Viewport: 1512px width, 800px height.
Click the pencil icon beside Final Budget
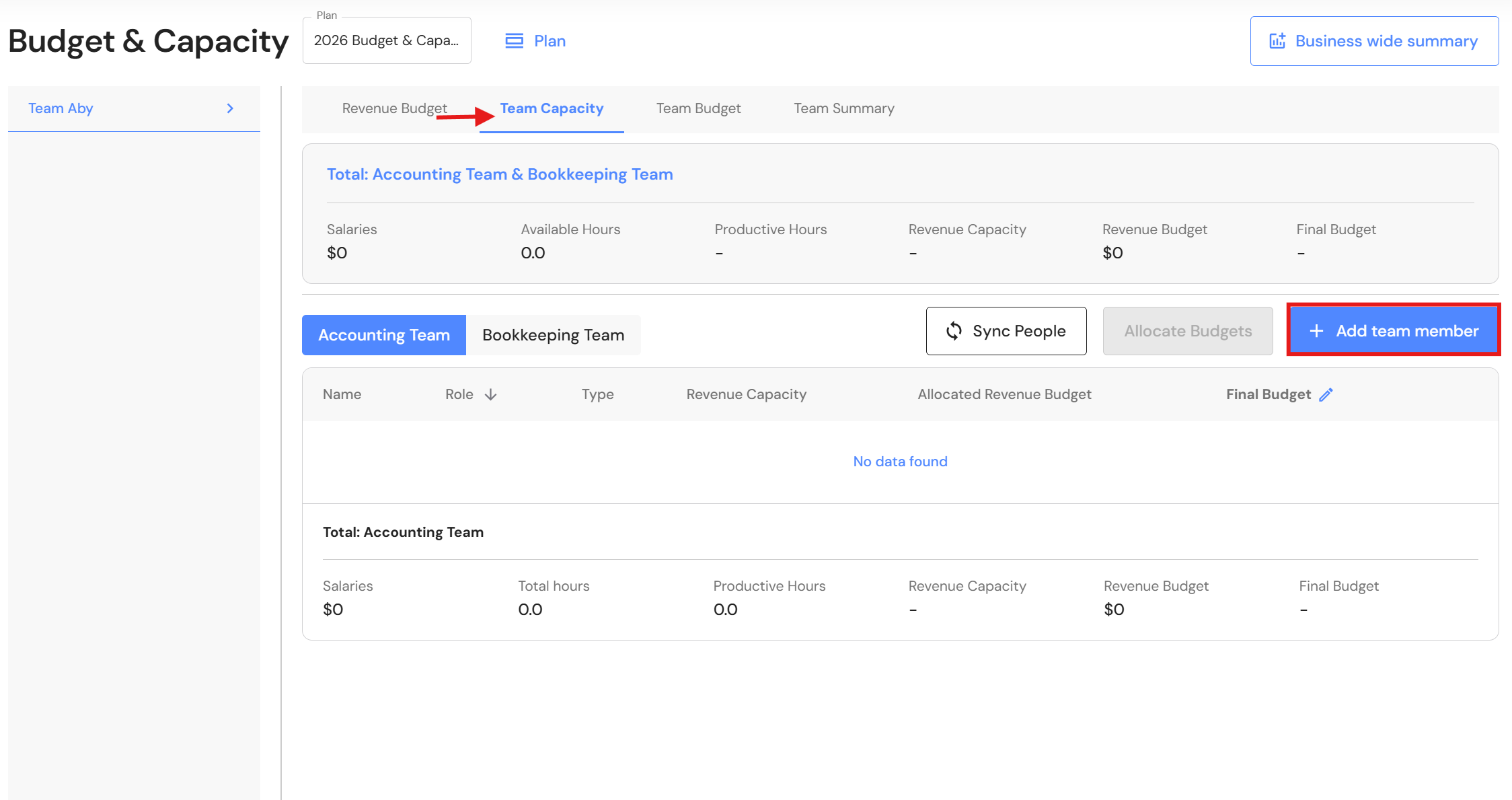1326,395
